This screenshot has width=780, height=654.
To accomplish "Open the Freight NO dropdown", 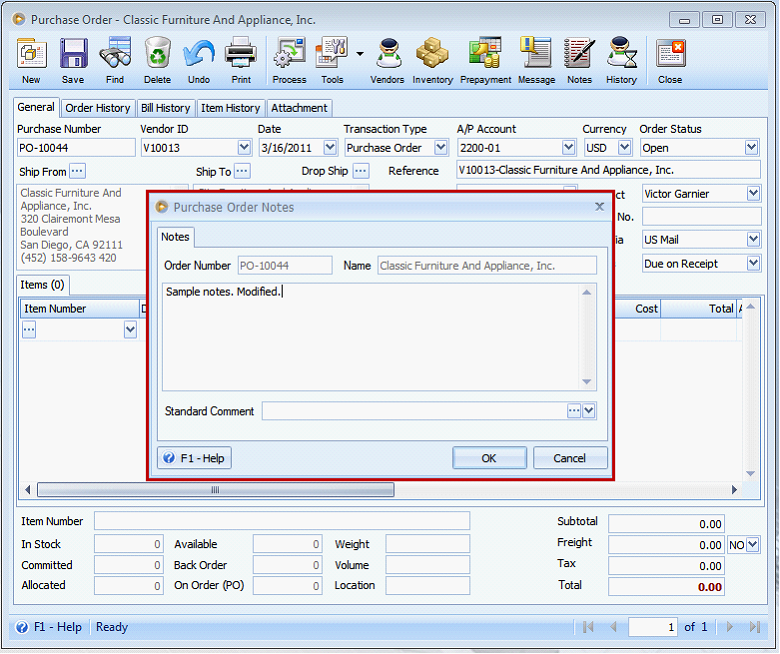I will point(753,545).
